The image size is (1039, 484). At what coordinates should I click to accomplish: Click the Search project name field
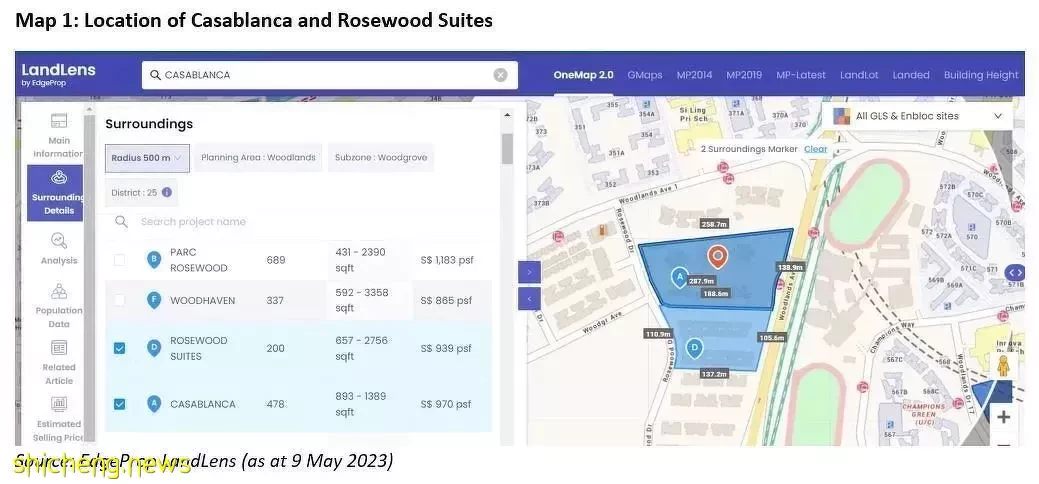298,221
